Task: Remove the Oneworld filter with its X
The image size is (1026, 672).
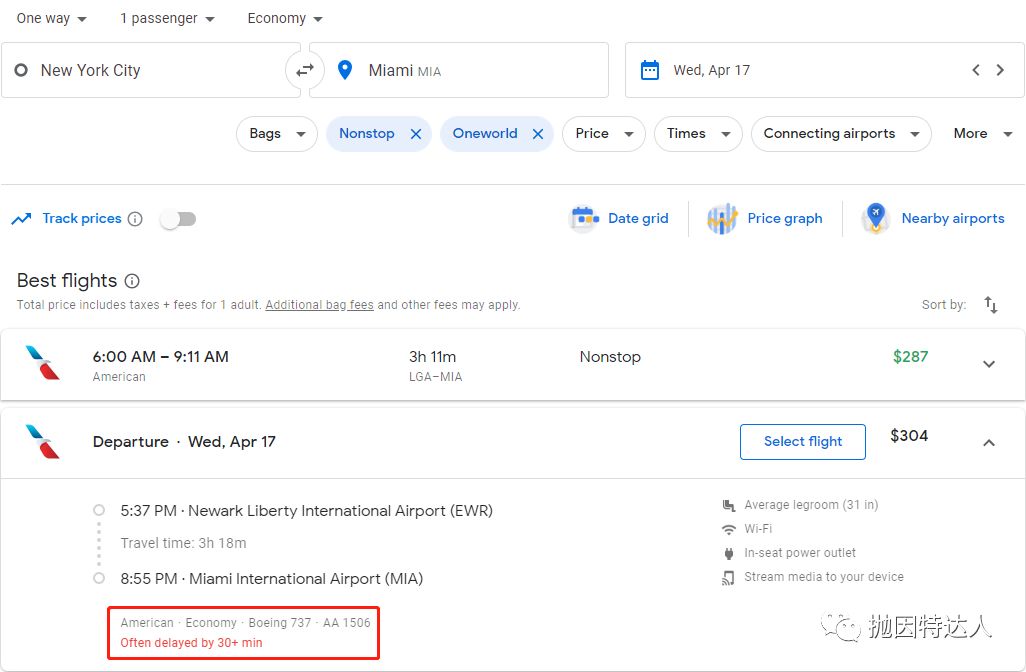Action: pos(538,134)
